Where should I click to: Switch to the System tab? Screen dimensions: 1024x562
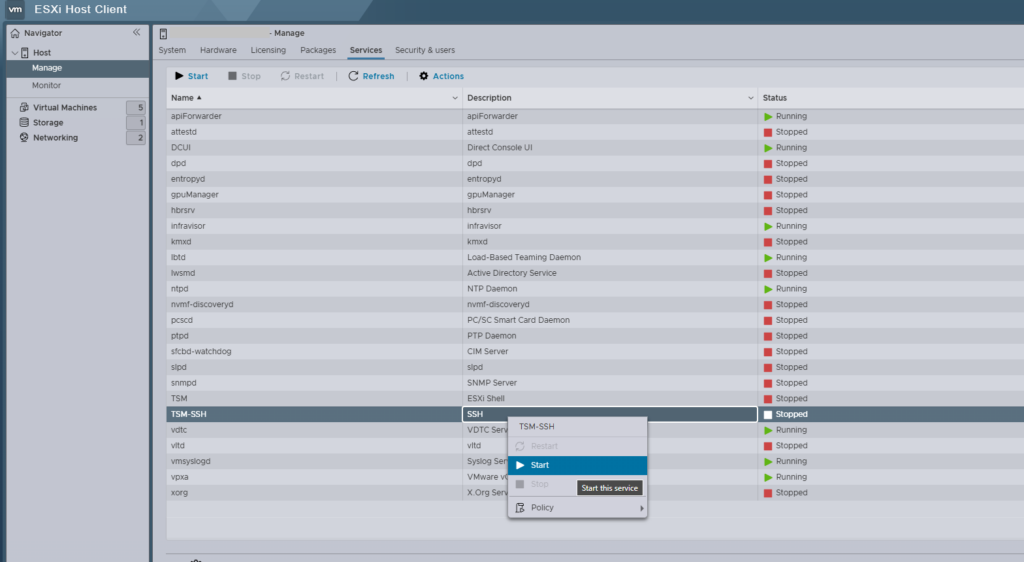172,50
